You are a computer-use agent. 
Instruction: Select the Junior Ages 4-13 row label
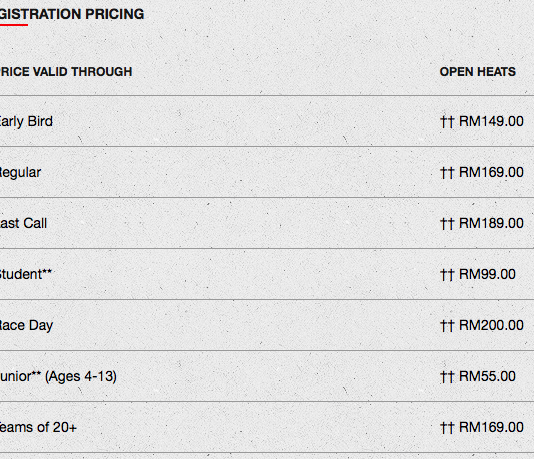click(x=58, y=377)
